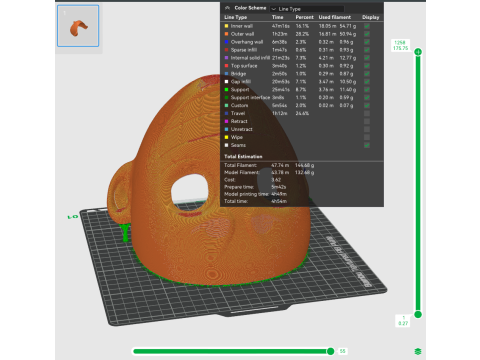Click the yellow Inner wall color swatch

[x=226, y=26]
